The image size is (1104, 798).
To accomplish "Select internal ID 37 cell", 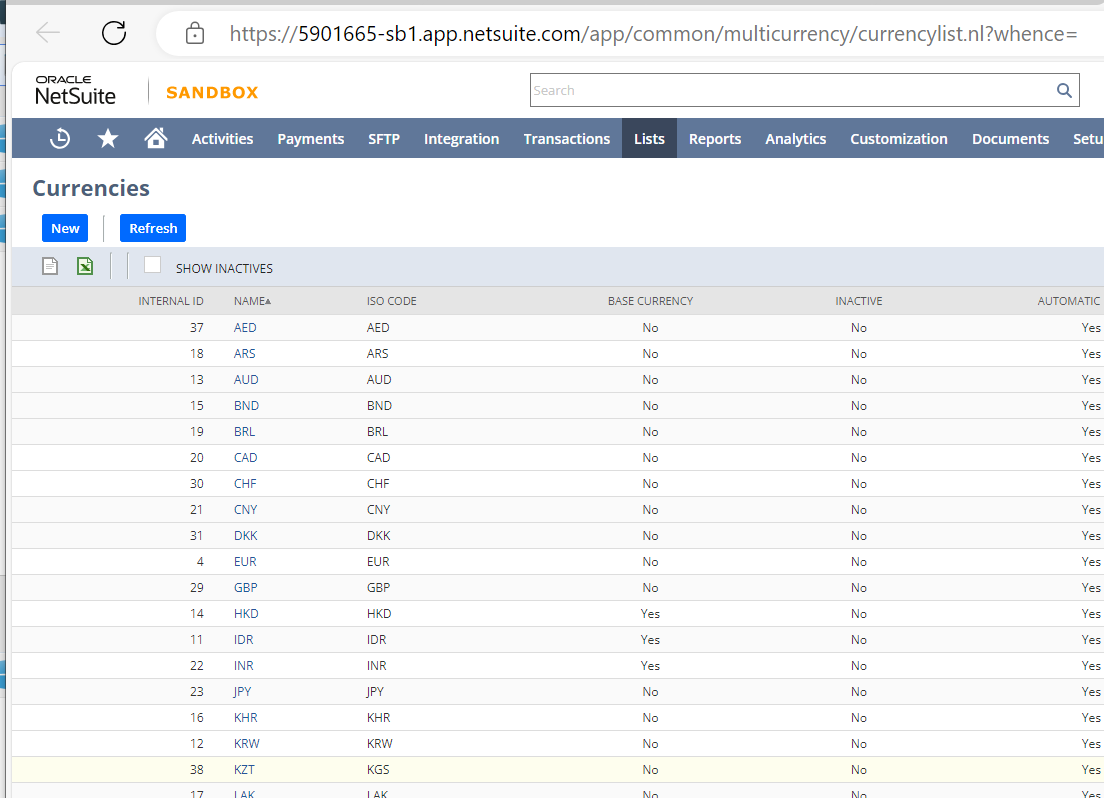I will click(x=196, y=328).
